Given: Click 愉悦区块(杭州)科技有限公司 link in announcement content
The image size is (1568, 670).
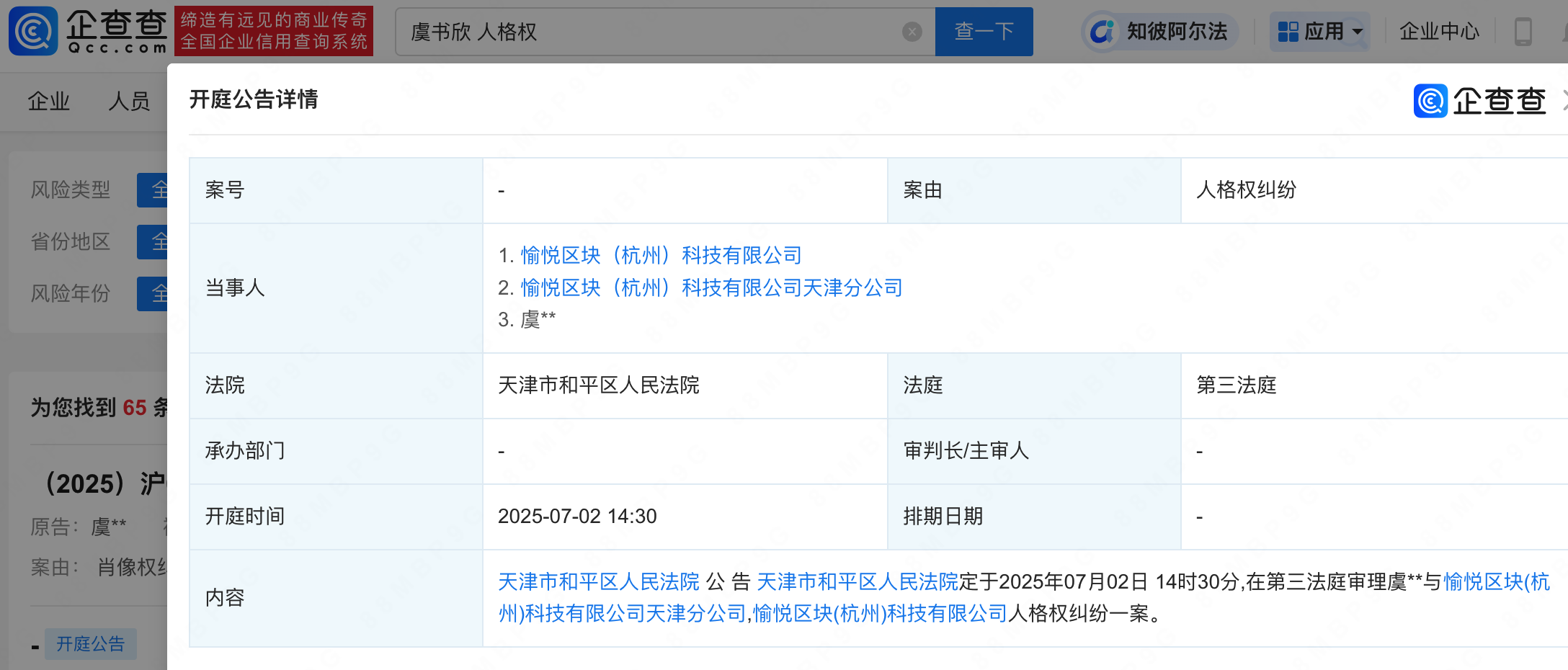Looking at the screenshot, I should pyautogui.click(x=880, y=614).
